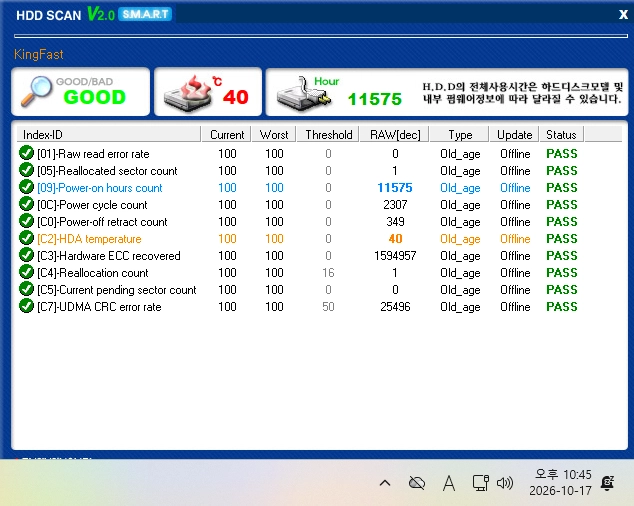Open the network status tray icon
This screenshot has width=634, height=506.
[x=481, y=483]
